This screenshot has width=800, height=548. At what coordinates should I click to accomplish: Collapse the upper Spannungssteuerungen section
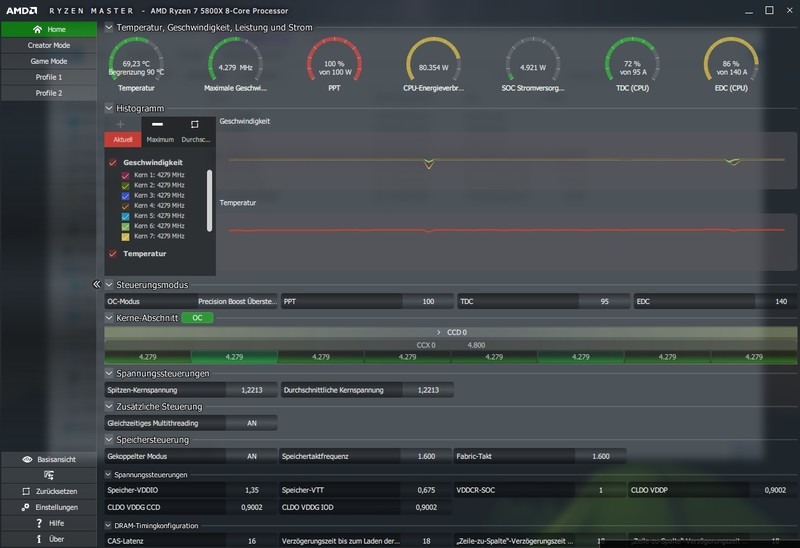point(109,373)
